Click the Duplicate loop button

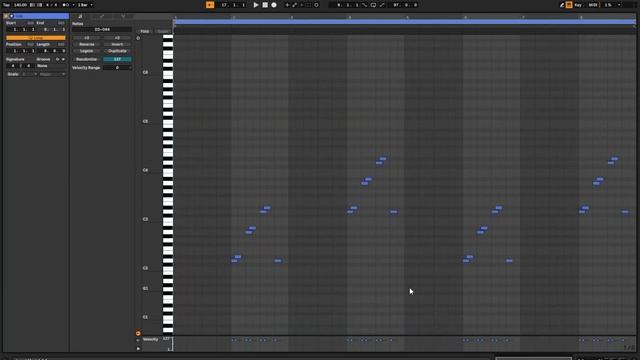[117, 51]
